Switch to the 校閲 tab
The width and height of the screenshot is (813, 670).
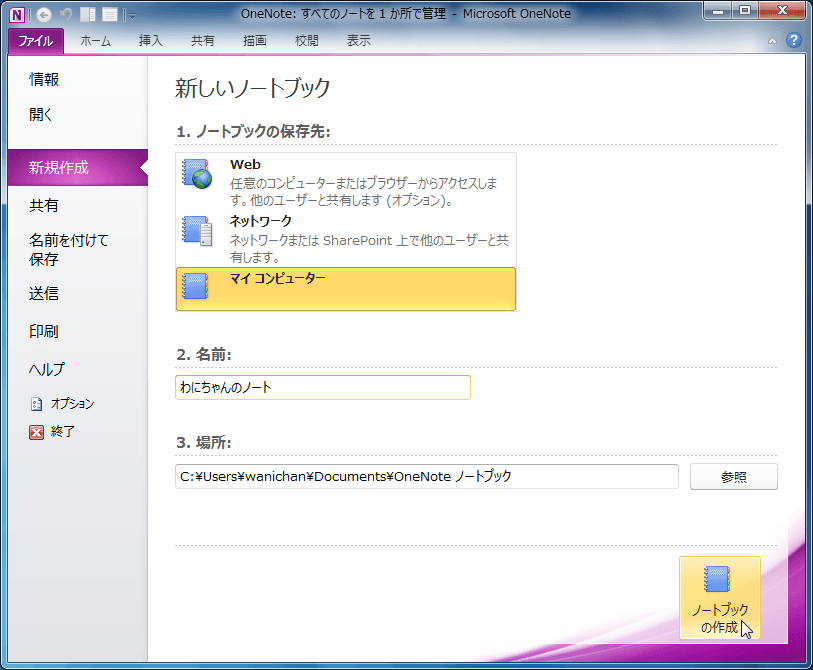306,41
